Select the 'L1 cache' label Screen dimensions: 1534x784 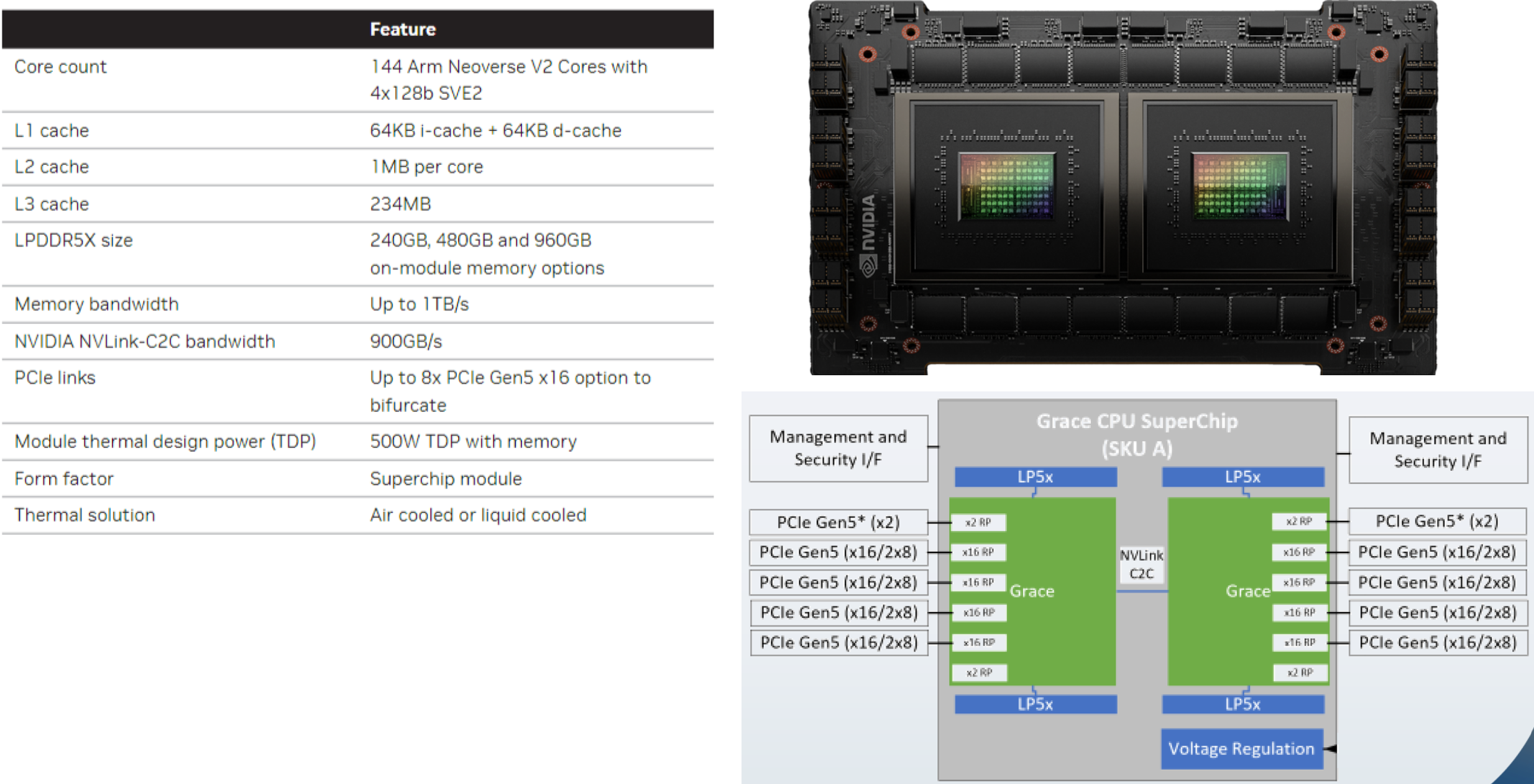coord(52,130)
